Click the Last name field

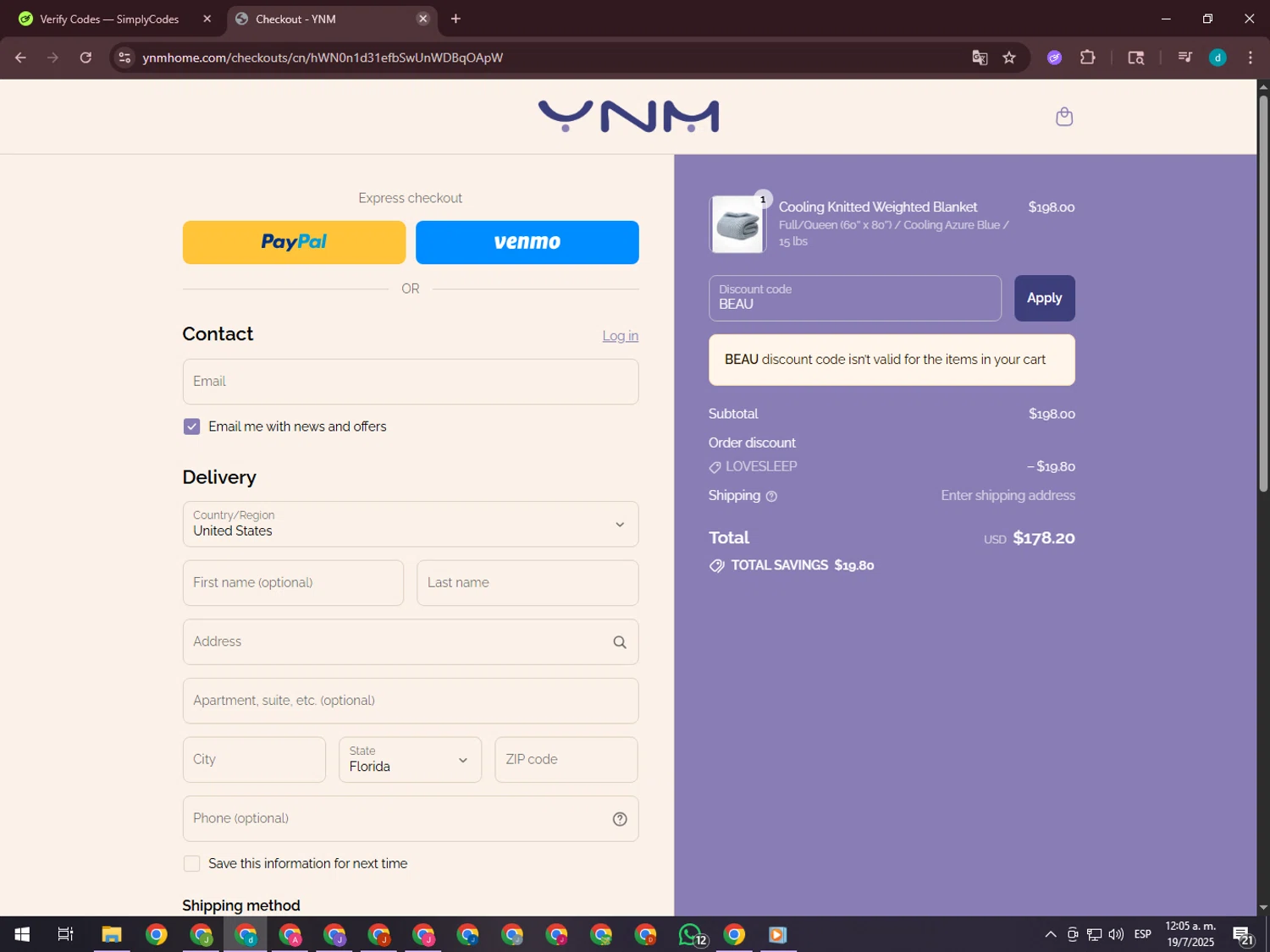[527, 583]
